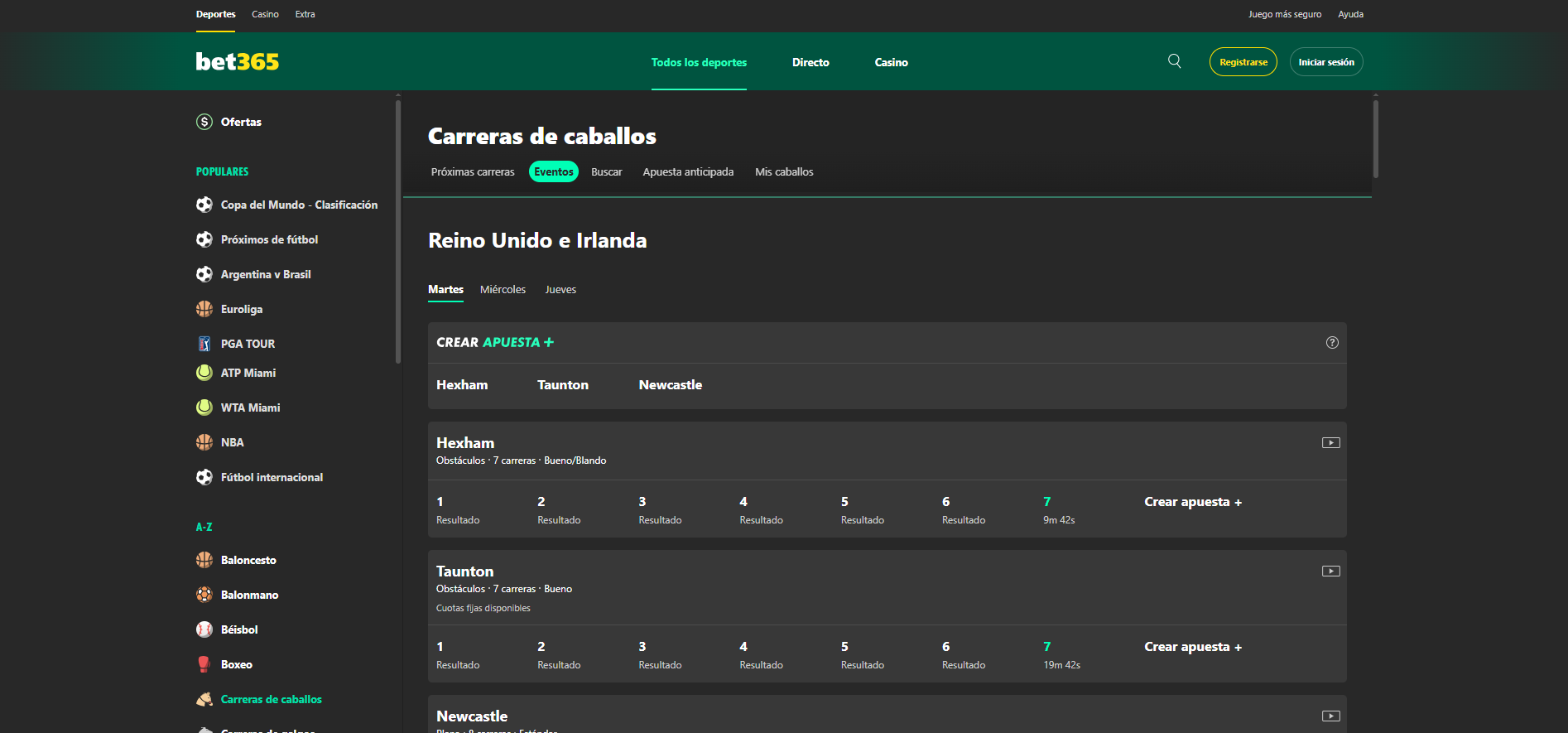Switch to the Deportes top tab
The image size is (1568, 733).
coord(215,14)
